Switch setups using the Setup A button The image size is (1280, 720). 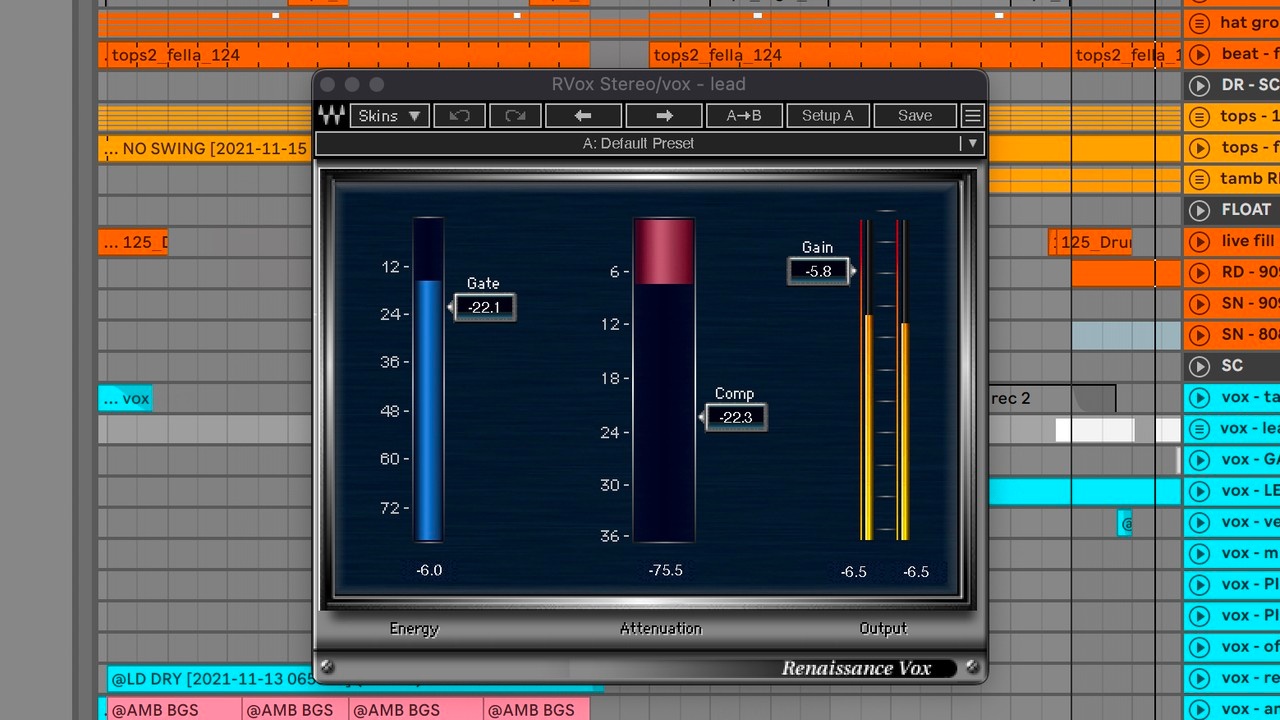click(827, 116)
